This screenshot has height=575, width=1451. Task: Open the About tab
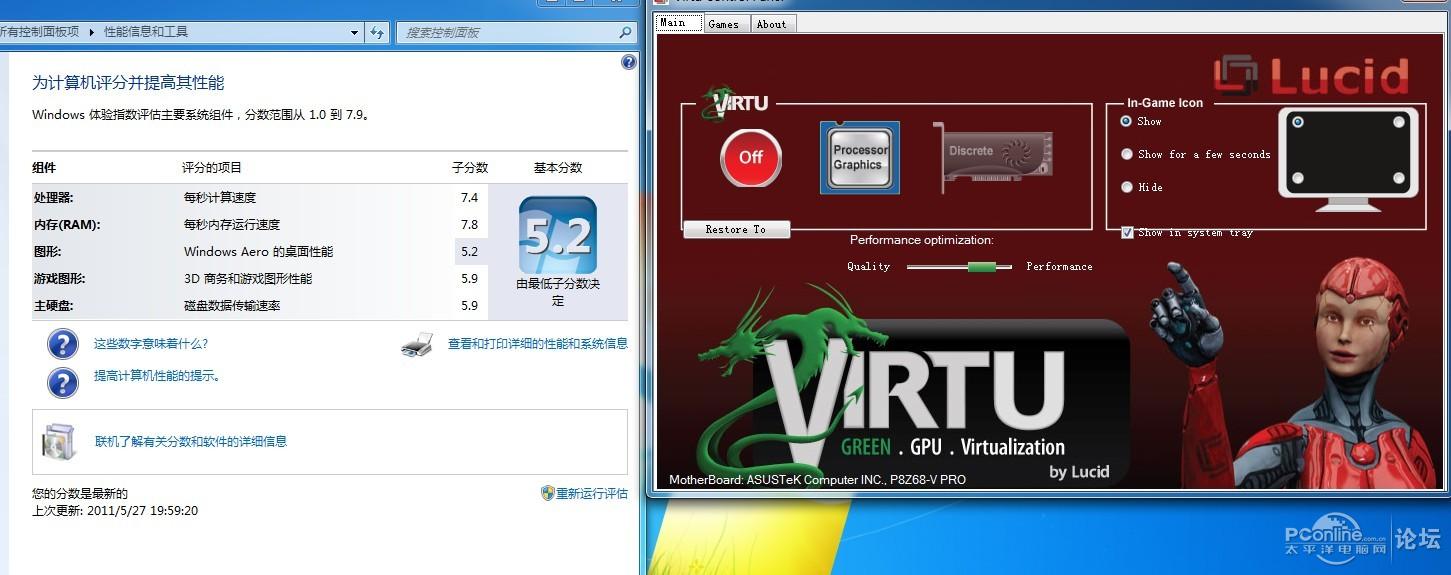point(771,24)
